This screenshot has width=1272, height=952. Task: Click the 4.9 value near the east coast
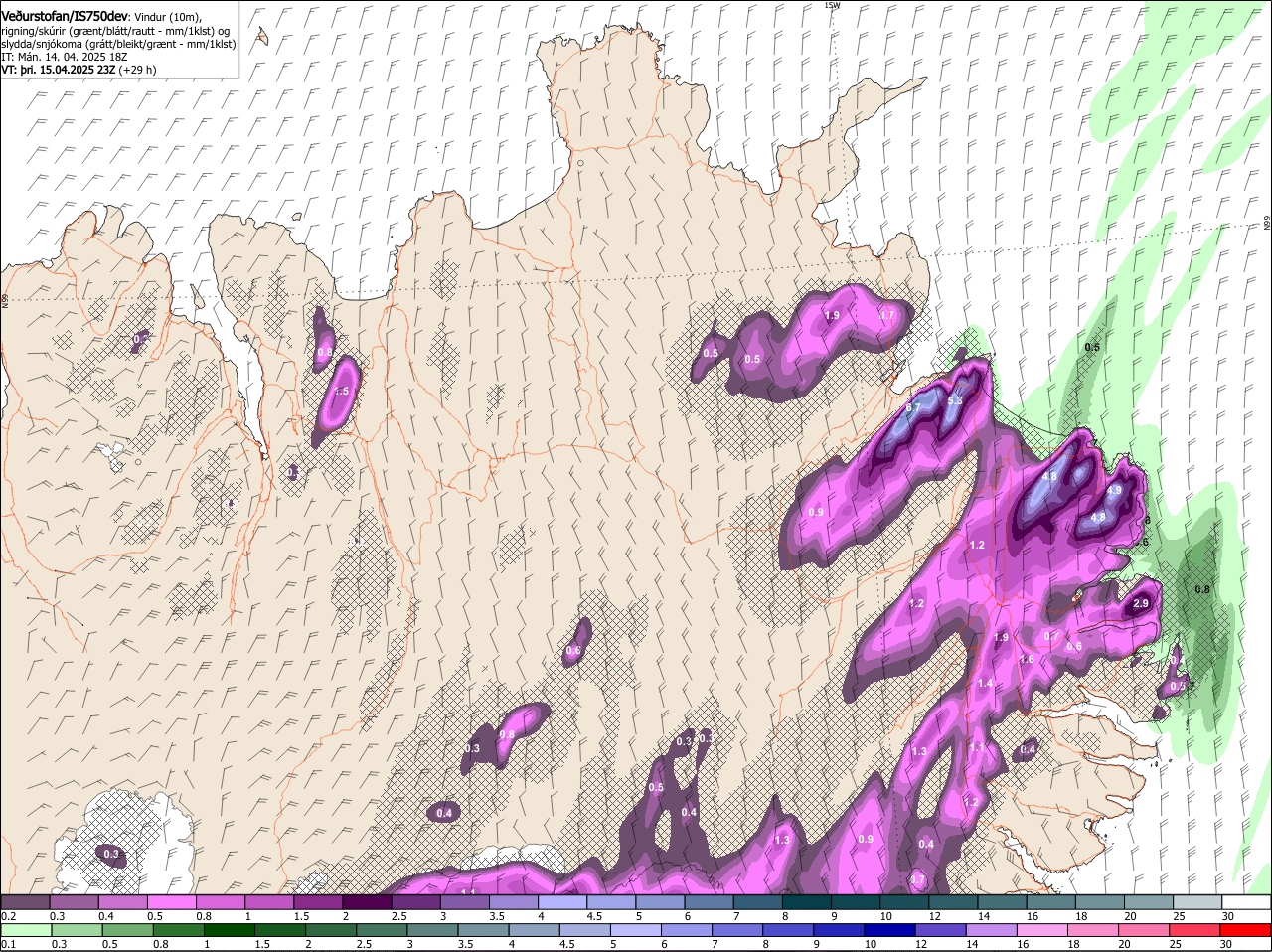1114,490
